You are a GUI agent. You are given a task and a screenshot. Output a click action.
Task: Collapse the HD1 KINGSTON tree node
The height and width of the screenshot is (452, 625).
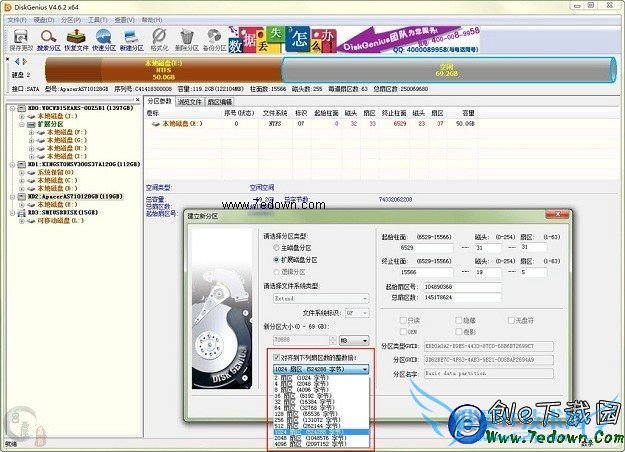pos(12,164)
